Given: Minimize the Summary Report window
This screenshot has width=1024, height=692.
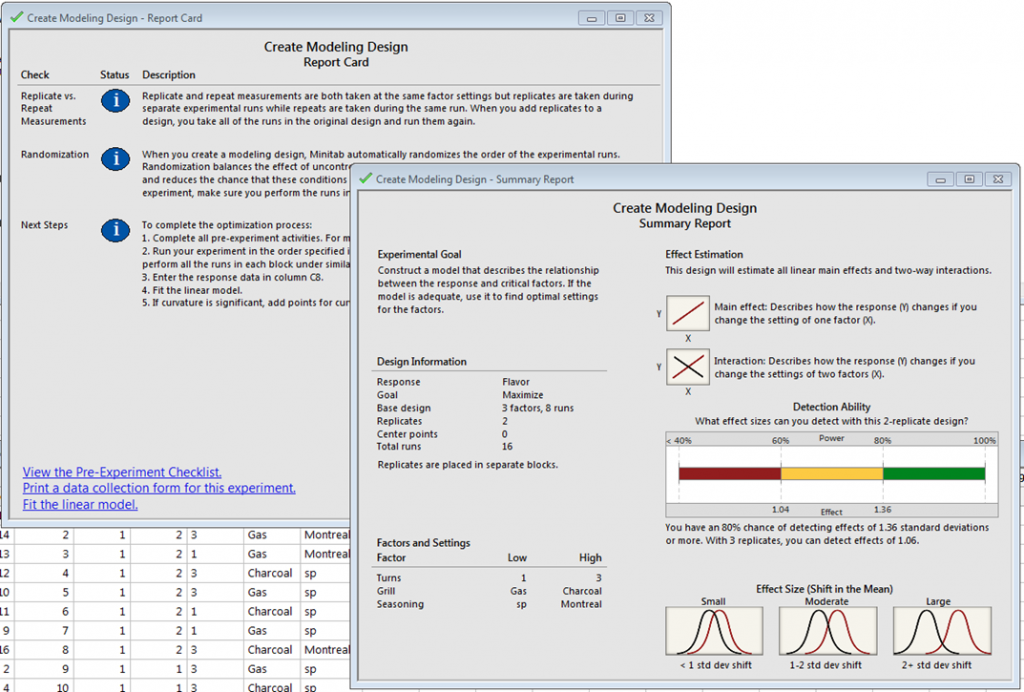Looking at the screenshot, I should 940,180.
